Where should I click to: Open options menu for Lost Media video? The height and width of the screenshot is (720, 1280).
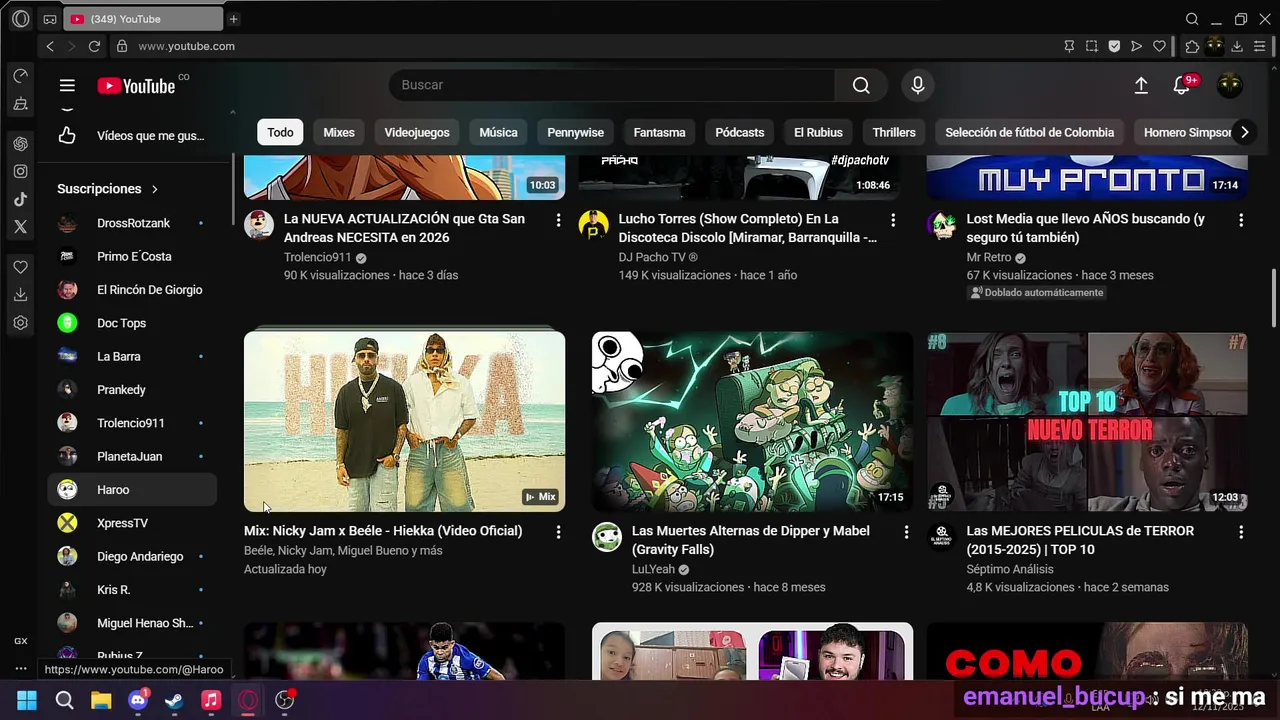coord(1241,220)
